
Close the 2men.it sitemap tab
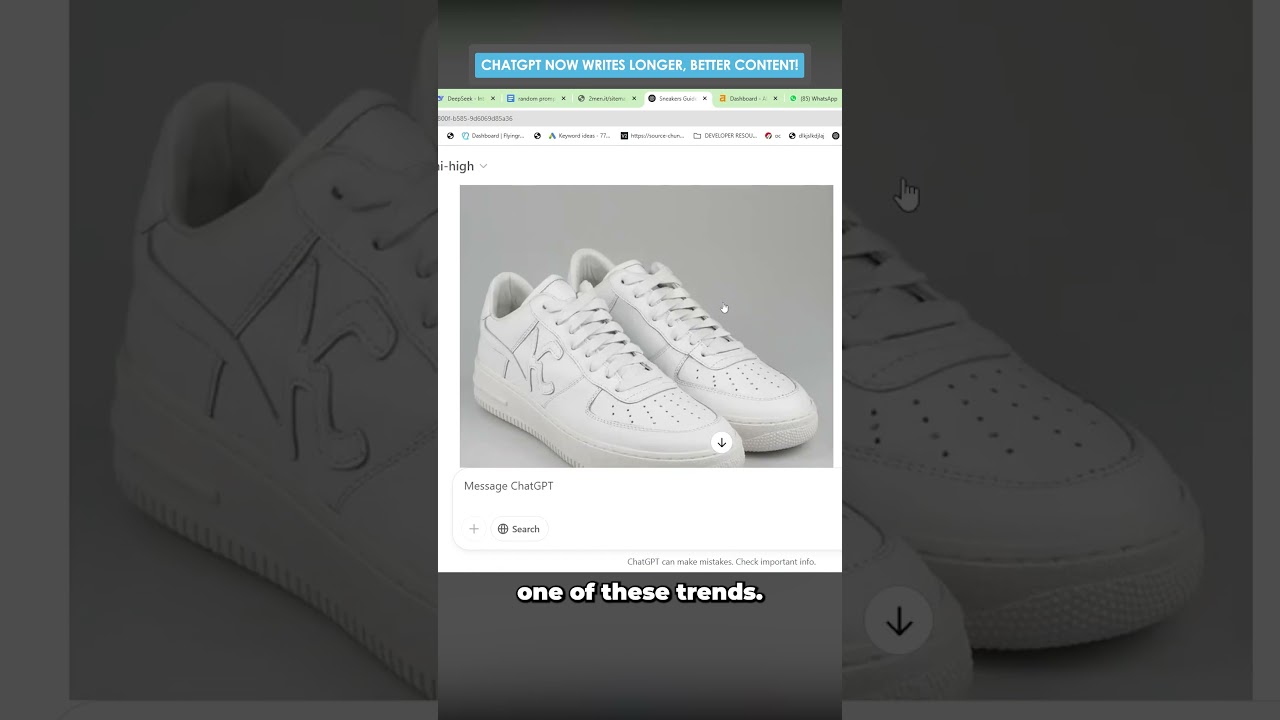tap(633, 99)
